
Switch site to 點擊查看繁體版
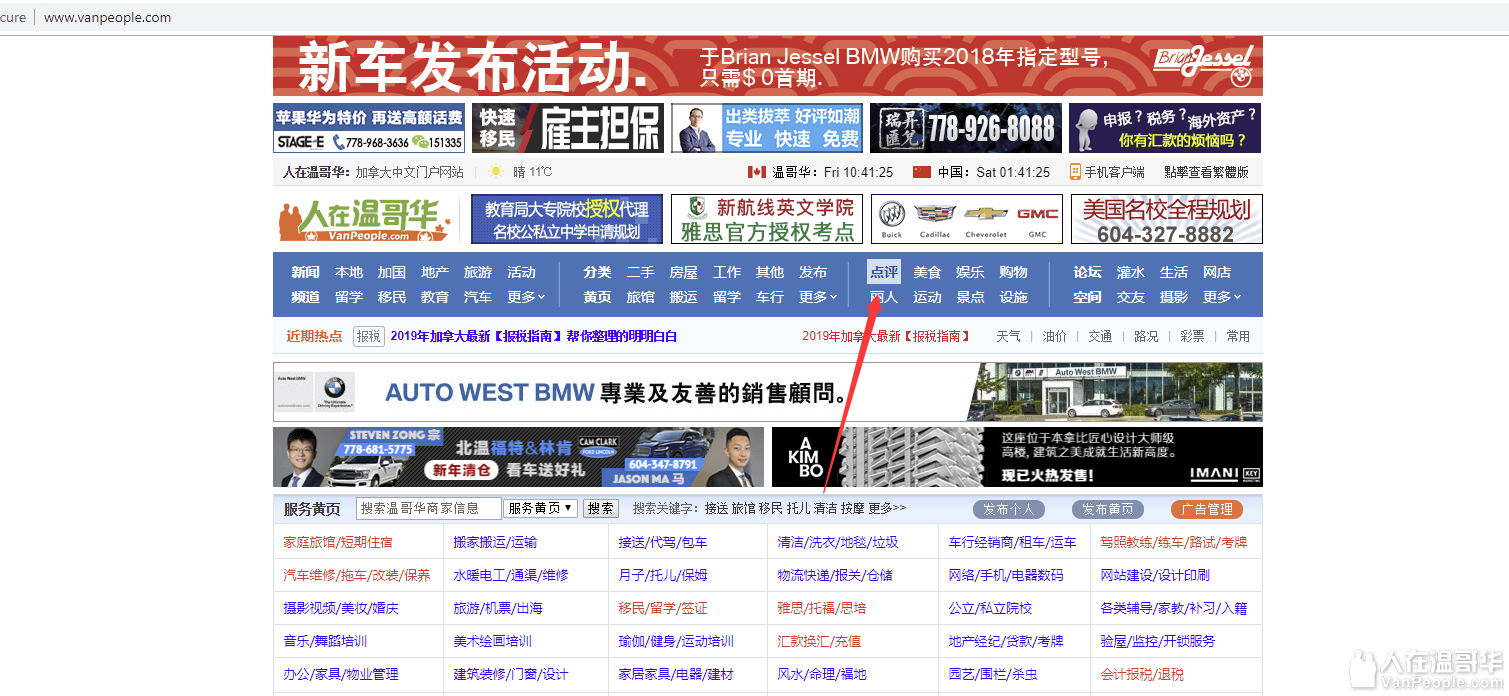[x=1206, y=172]
